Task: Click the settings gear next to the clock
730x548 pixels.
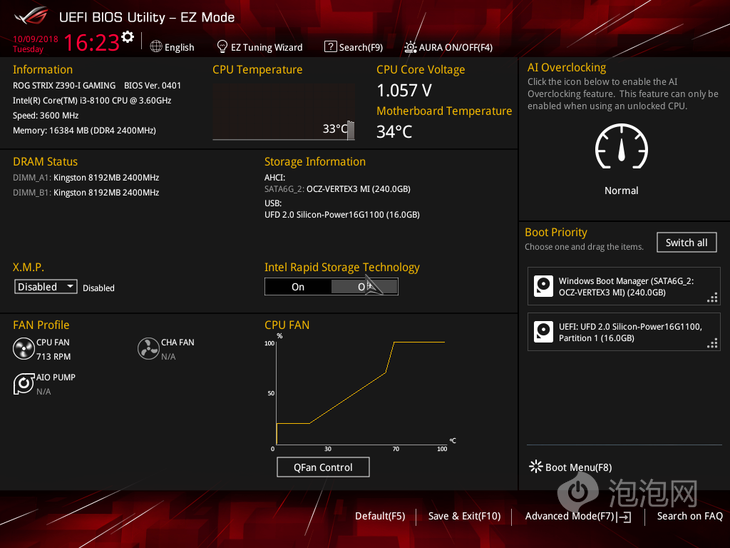Action: tap(128, 37)
